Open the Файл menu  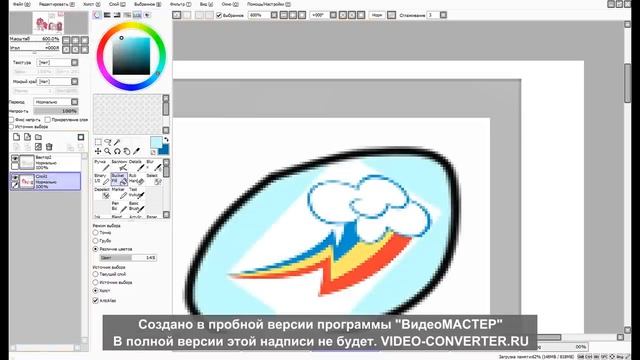pyautogui.click(x=22, y=4)
